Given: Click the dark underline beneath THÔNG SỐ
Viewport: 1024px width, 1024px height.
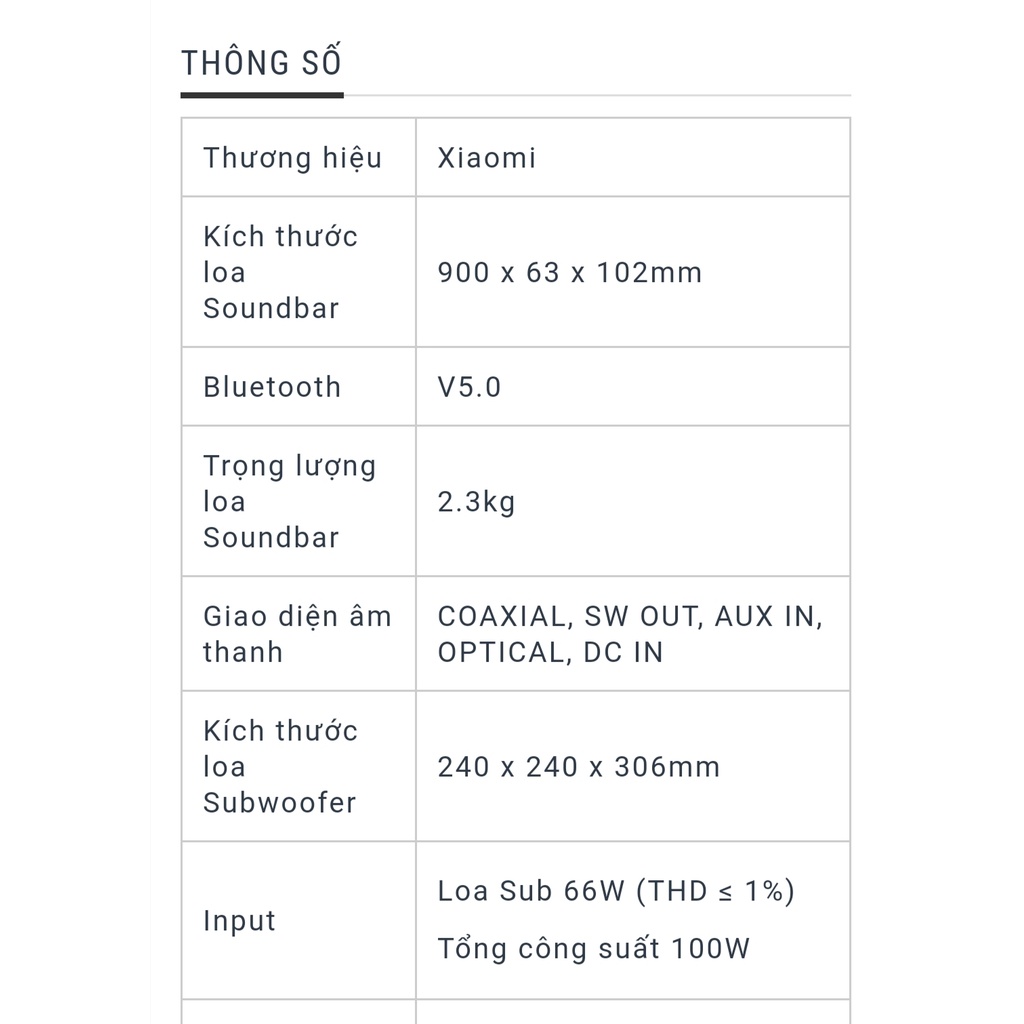Looking at the screenshot, I should point(262,95).
